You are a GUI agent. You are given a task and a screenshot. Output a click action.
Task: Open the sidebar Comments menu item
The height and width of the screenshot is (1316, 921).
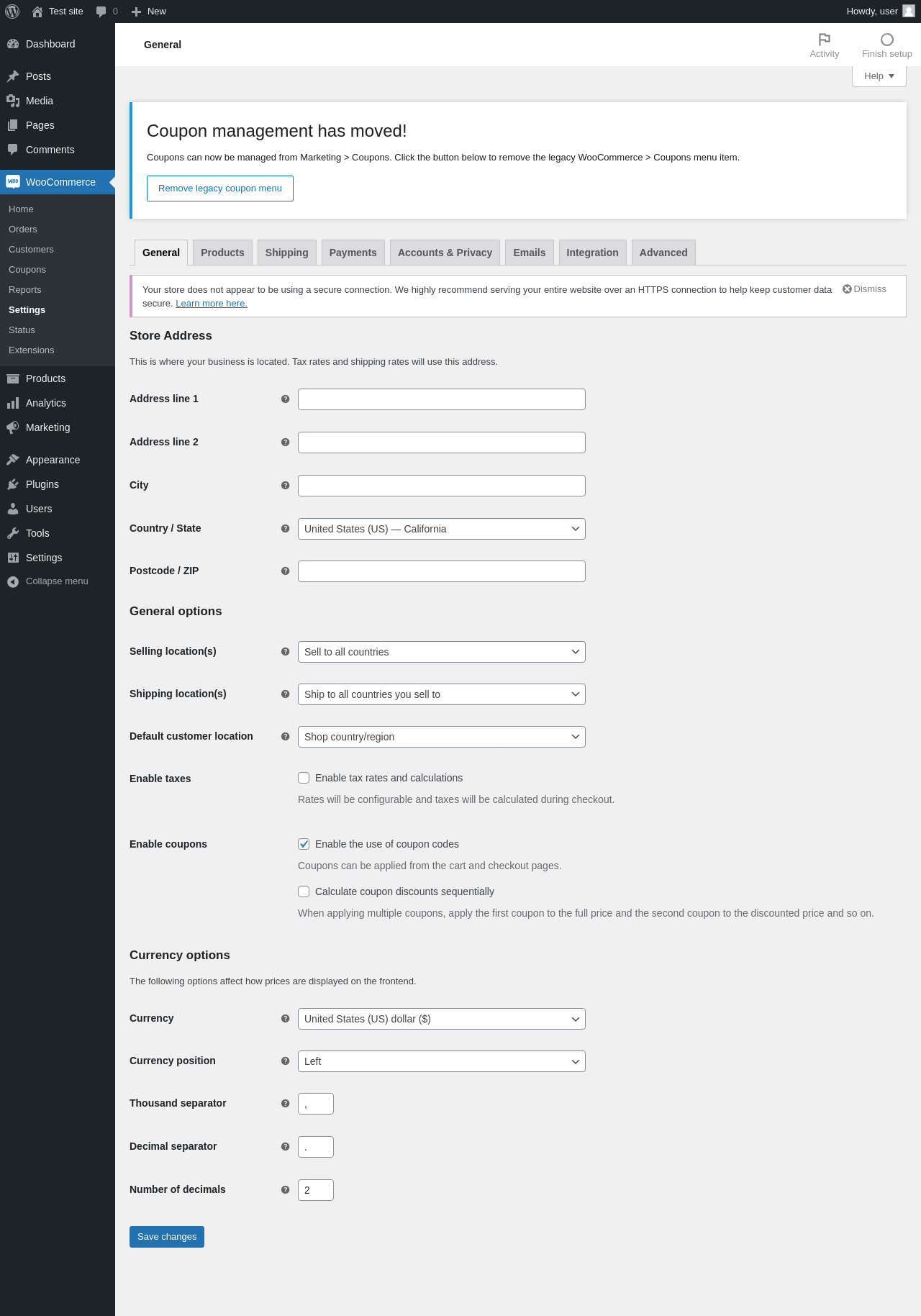pos(58,150)
